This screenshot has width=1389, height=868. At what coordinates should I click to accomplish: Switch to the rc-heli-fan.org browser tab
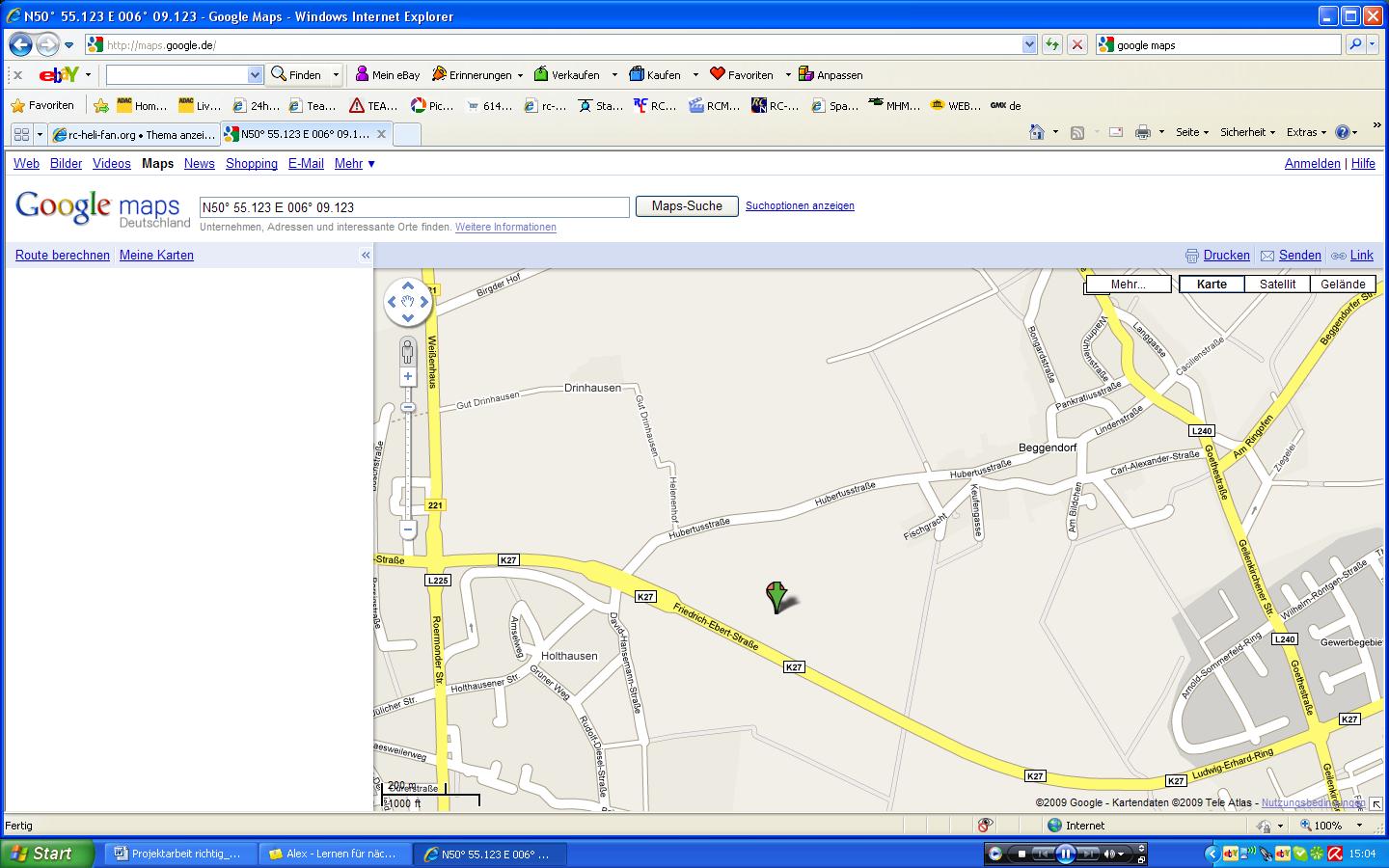point(133,134)
